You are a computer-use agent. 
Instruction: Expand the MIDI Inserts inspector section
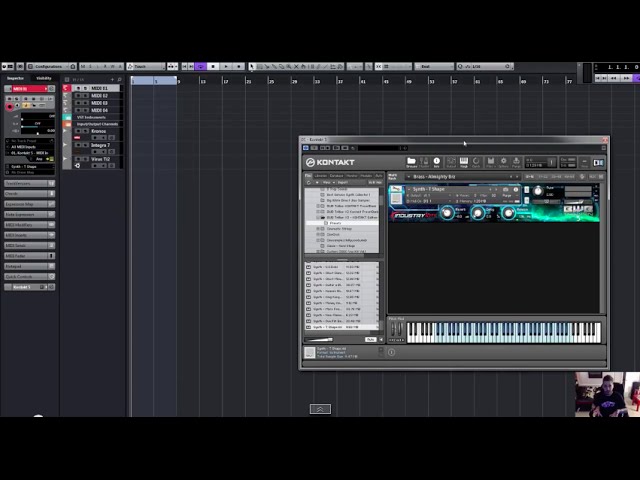(x=29, y=235)
